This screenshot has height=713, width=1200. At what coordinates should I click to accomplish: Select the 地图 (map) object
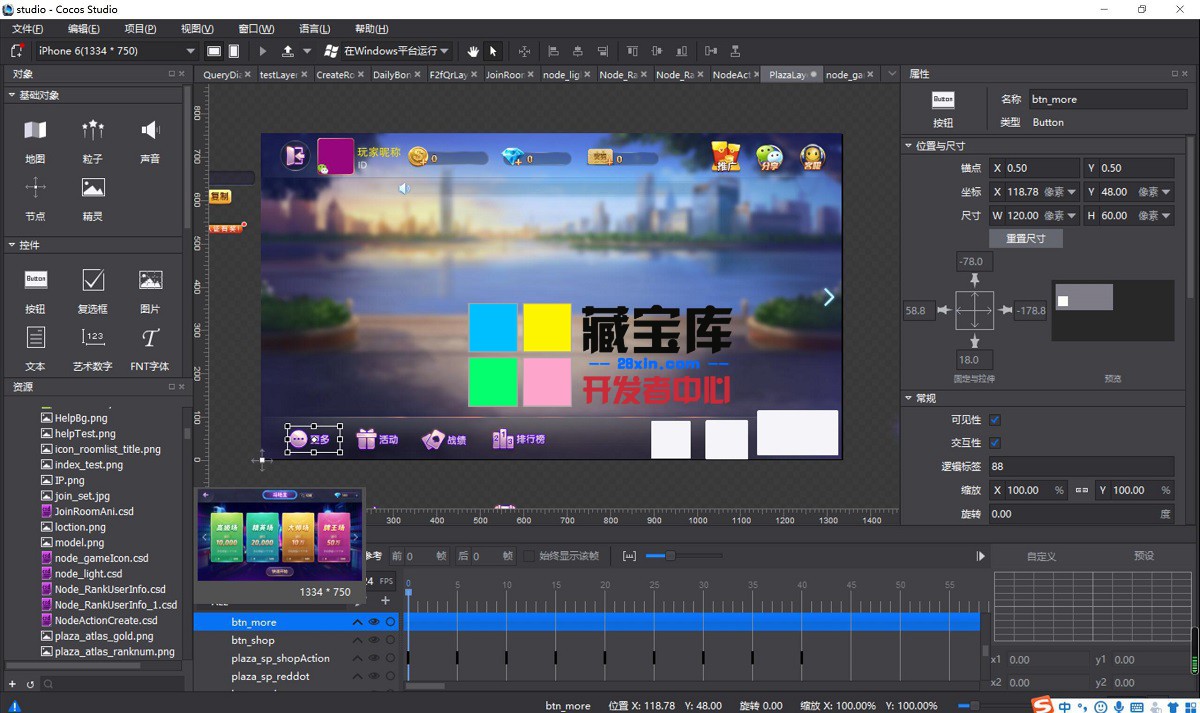(35, 140)
